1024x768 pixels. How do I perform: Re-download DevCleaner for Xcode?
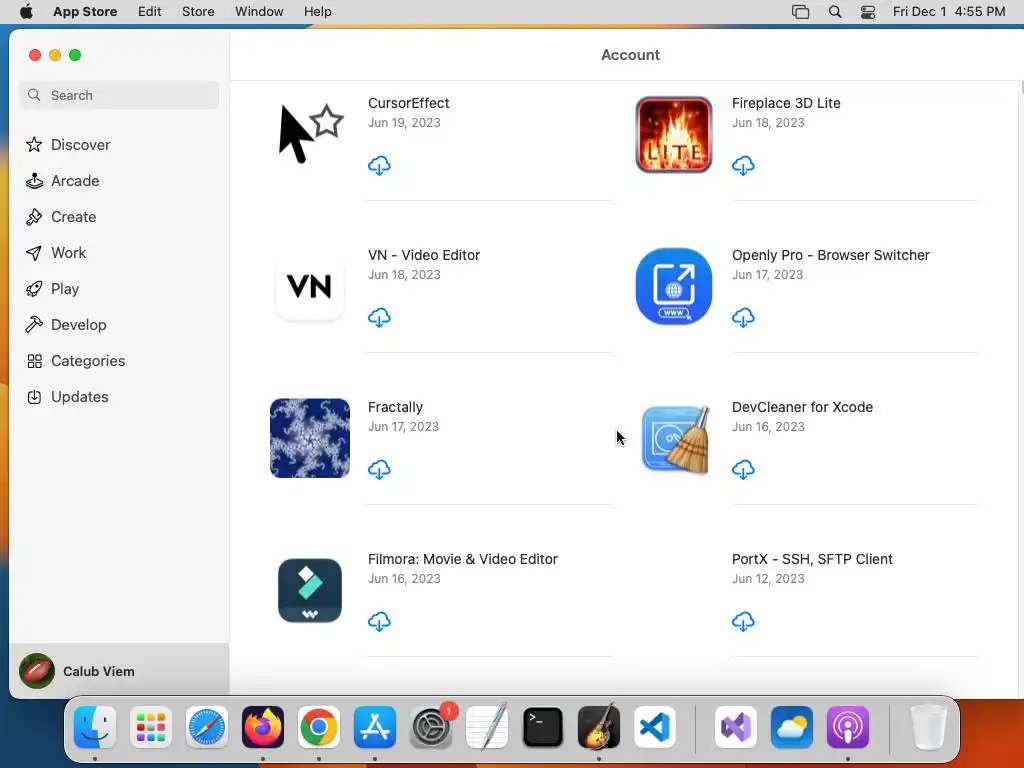click(743, 470)
